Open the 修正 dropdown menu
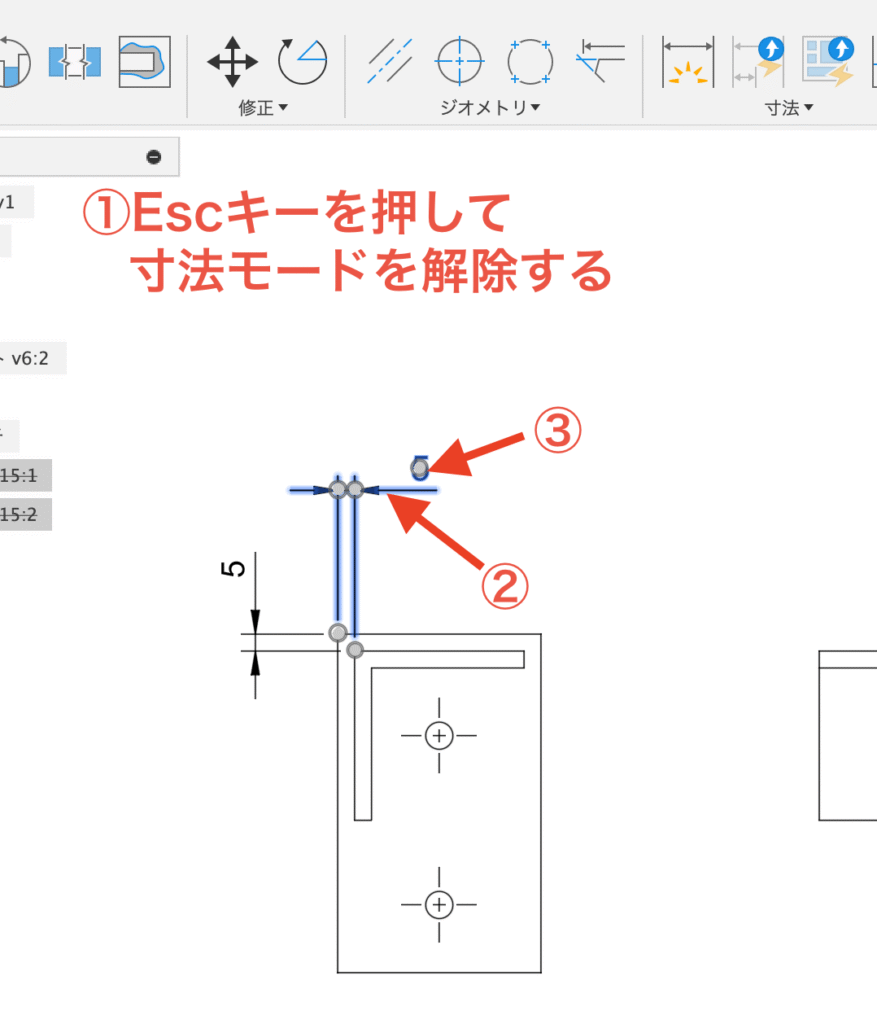The image size is (877, 1024). [x=262, y=108]
